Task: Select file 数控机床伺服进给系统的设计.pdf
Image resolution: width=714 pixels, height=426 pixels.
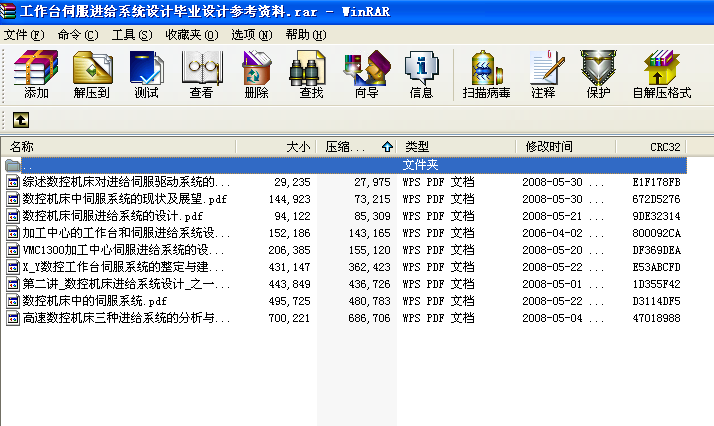Action: [x=112, y=216]
